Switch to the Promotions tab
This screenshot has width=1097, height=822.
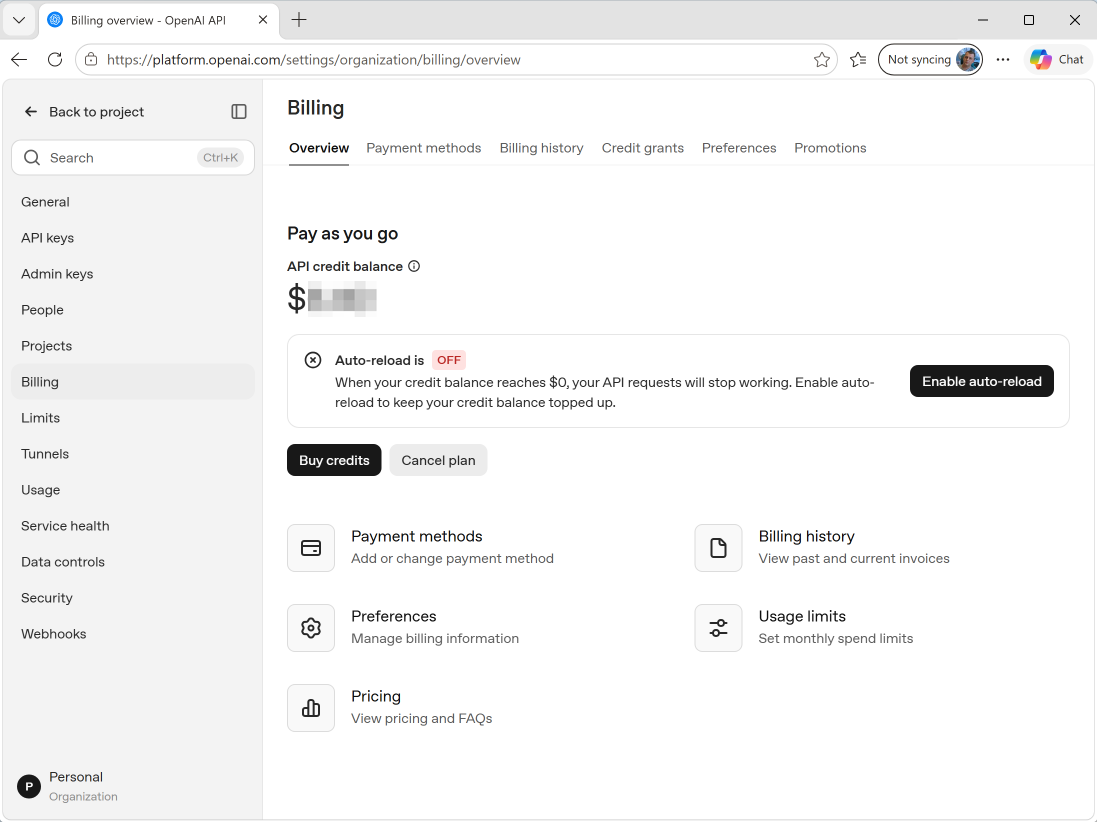[x=830, y=148]
